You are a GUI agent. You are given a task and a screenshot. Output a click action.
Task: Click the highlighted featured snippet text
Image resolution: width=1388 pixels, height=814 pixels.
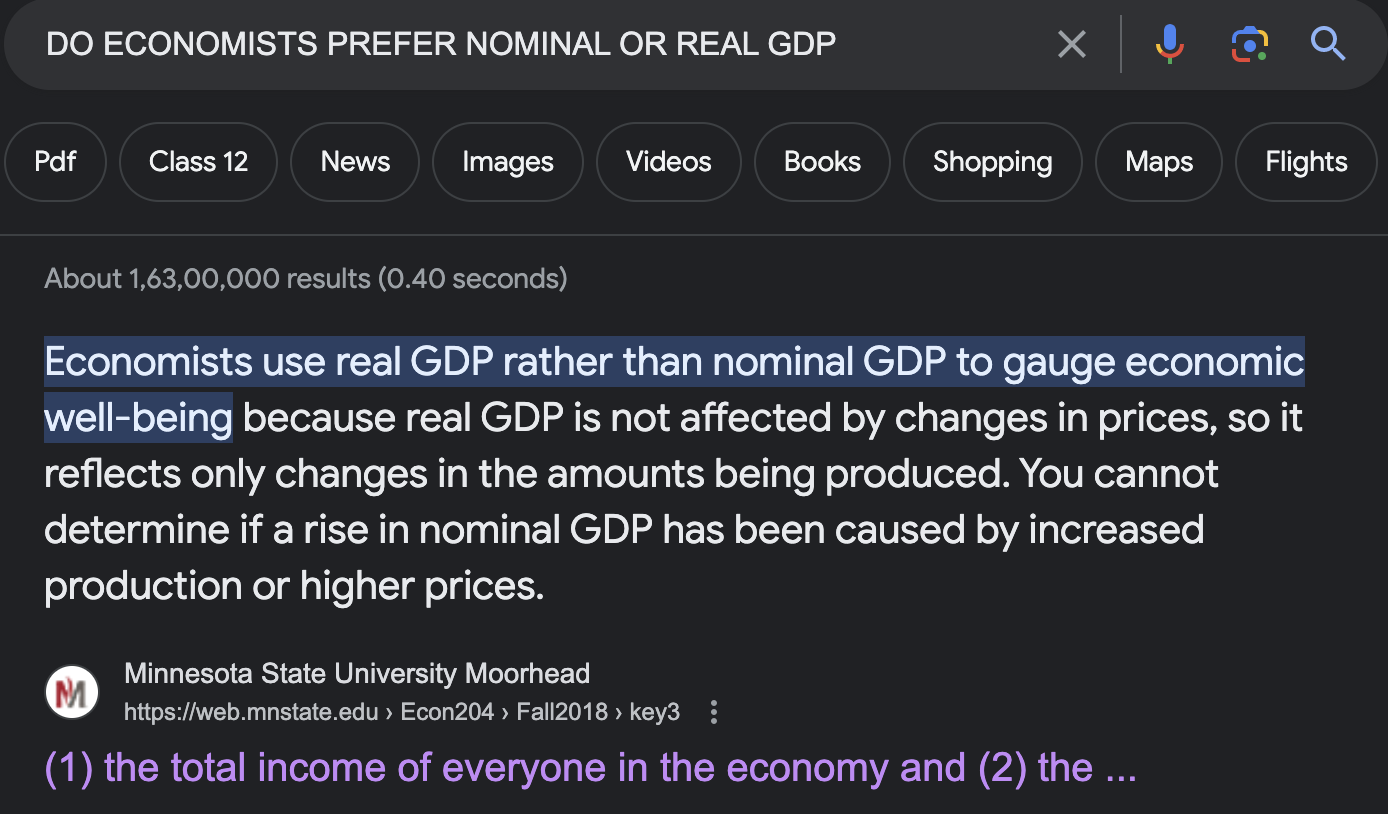[674, 389]
